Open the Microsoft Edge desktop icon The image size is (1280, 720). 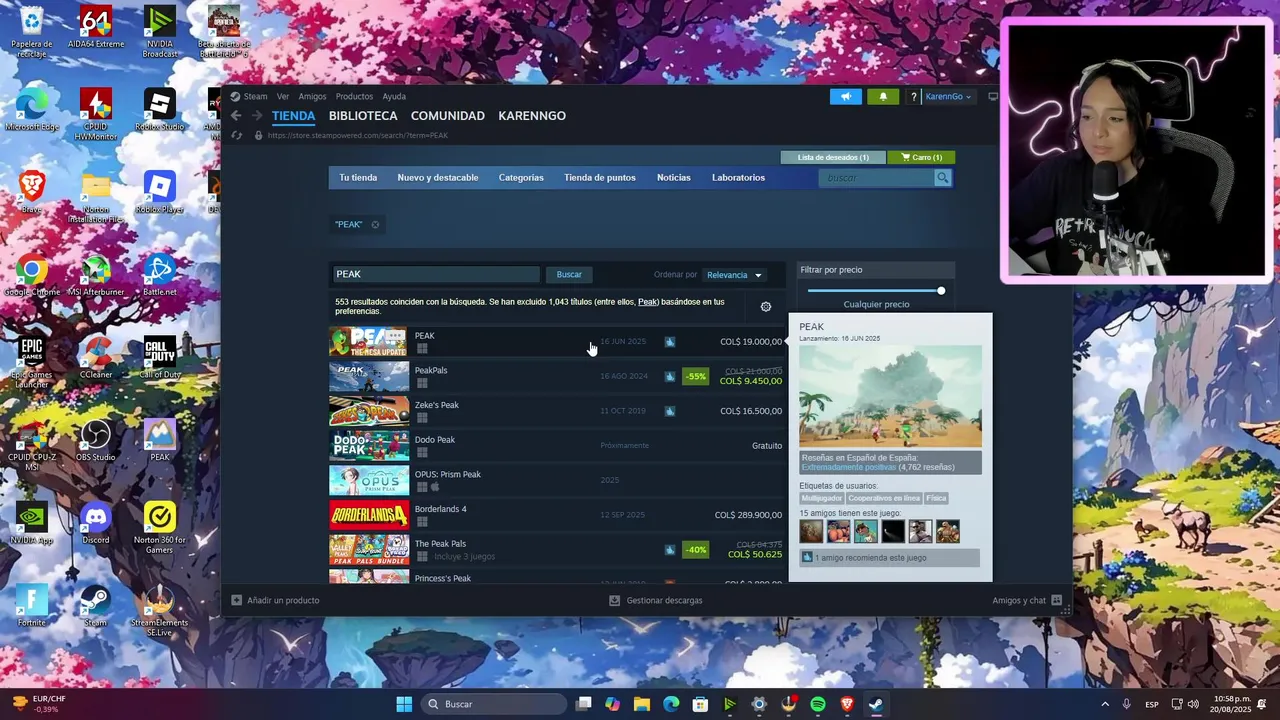[x=32, y=110]
